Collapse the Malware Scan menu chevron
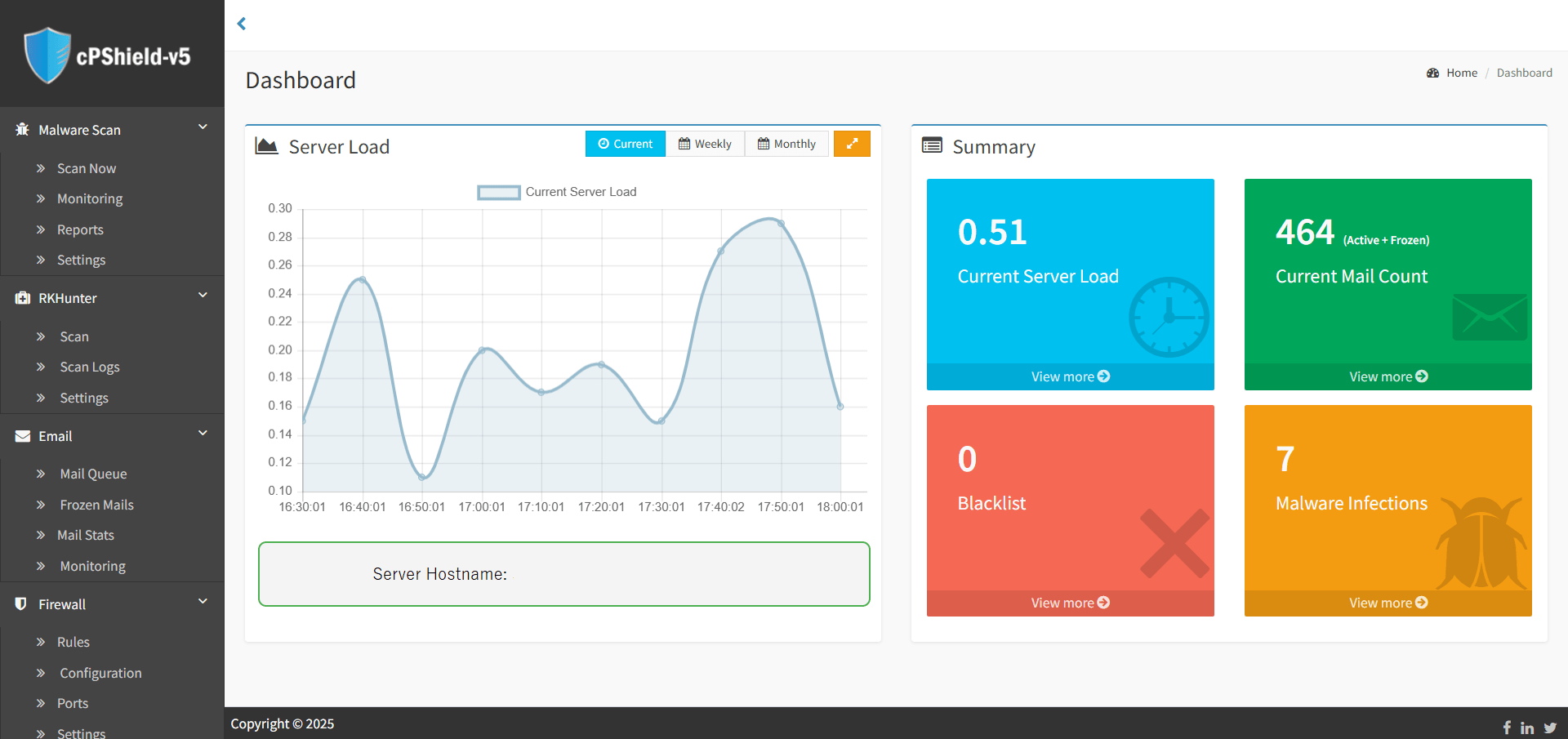1568x739 pixels. tap(203, 127)
